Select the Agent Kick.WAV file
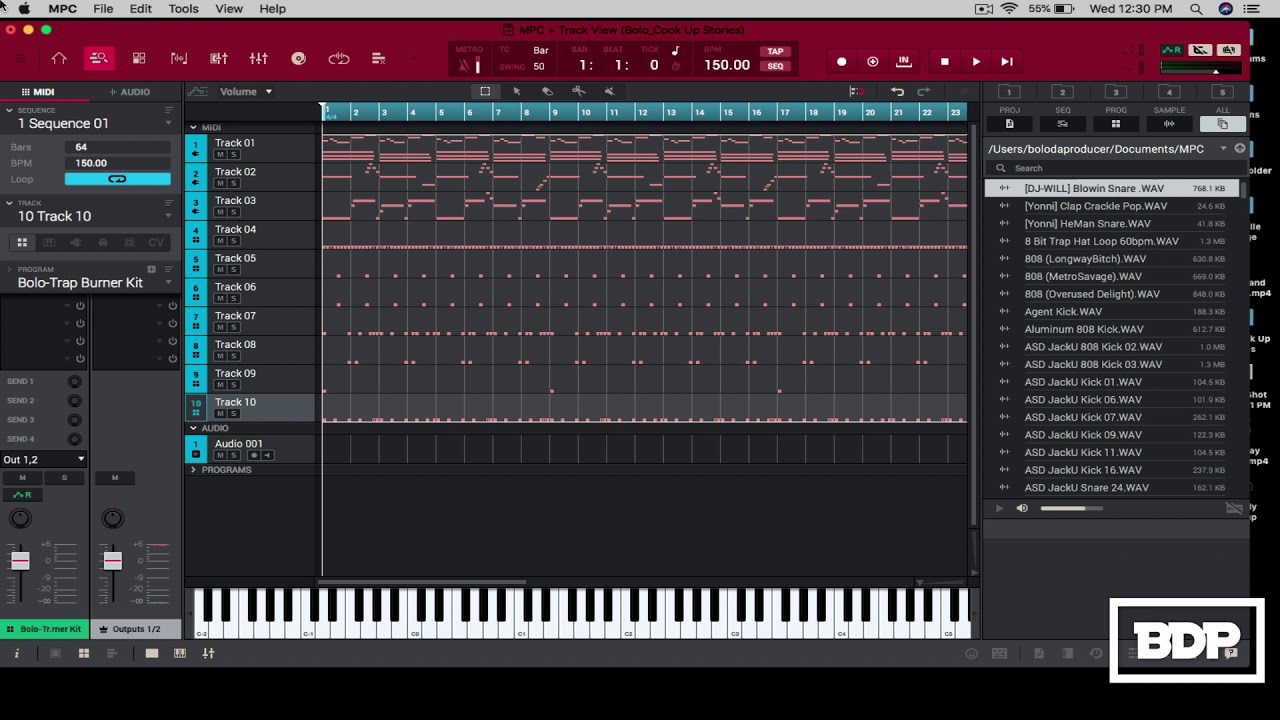Viewport: 1280px width, 720px height. click(1111, 311)
